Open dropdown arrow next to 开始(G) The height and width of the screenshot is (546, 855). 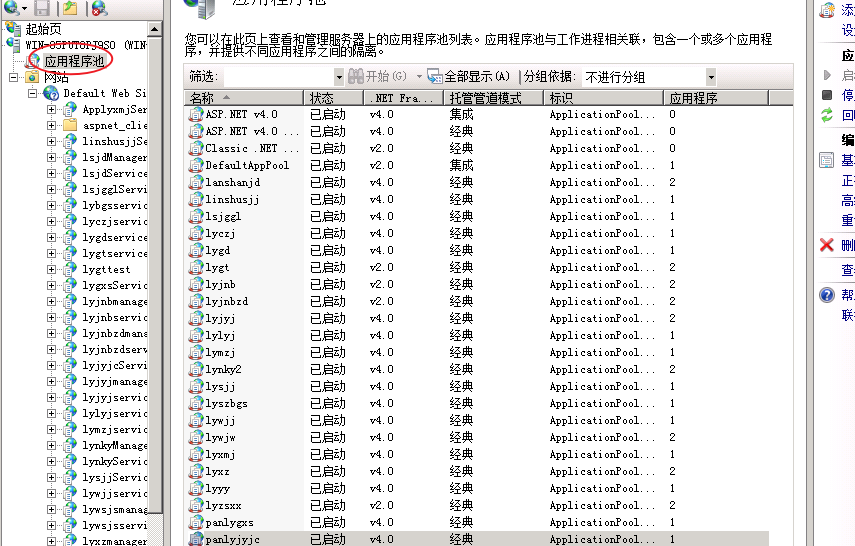tap(419, 77)
